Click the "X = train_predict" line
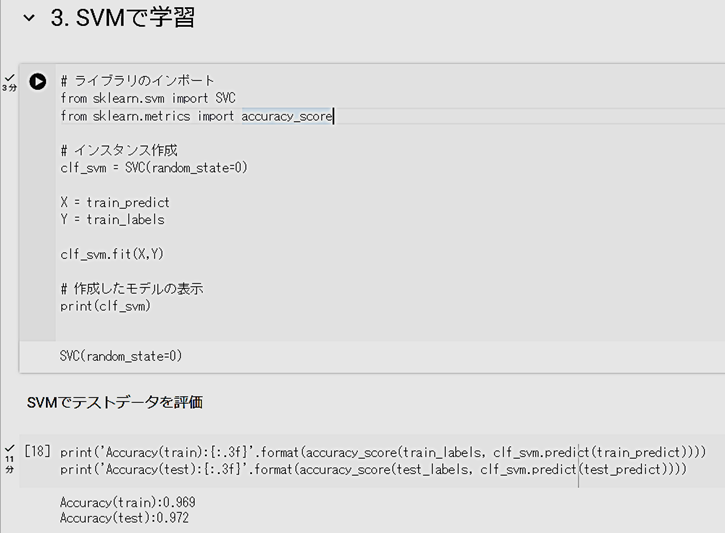 pos(113,202)
